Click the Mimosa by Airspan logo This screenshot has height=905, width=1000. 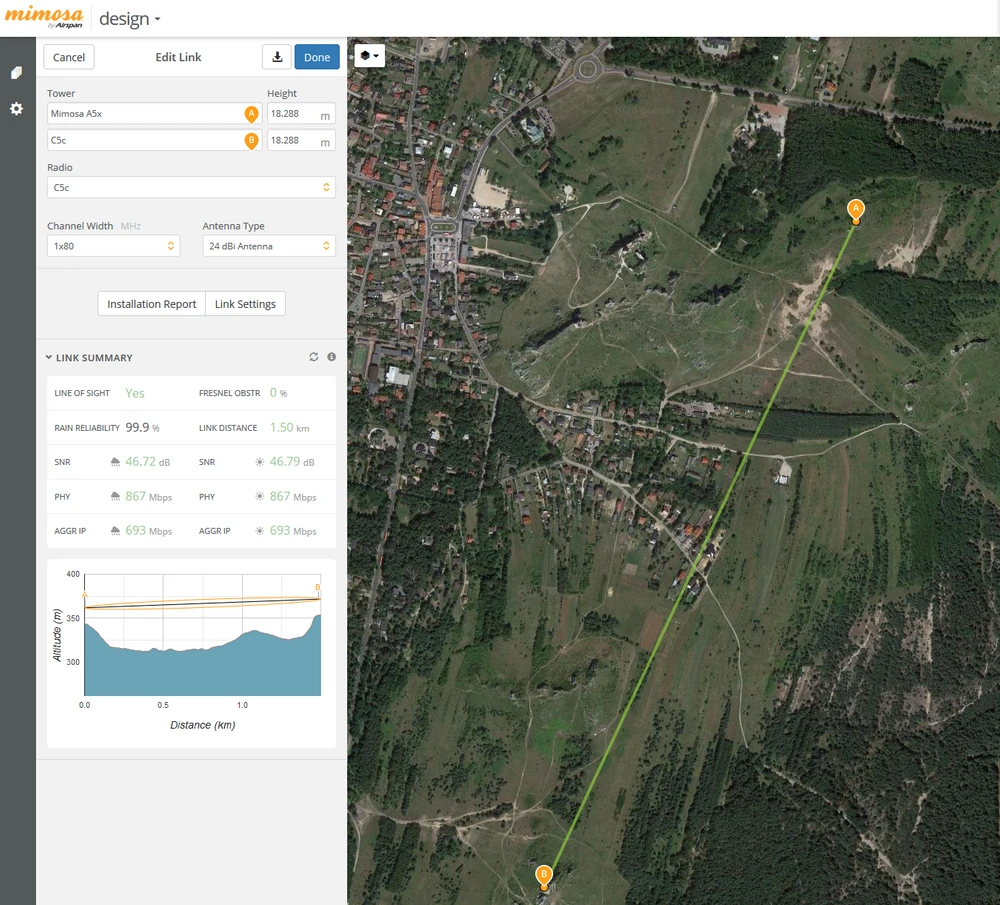43,18
